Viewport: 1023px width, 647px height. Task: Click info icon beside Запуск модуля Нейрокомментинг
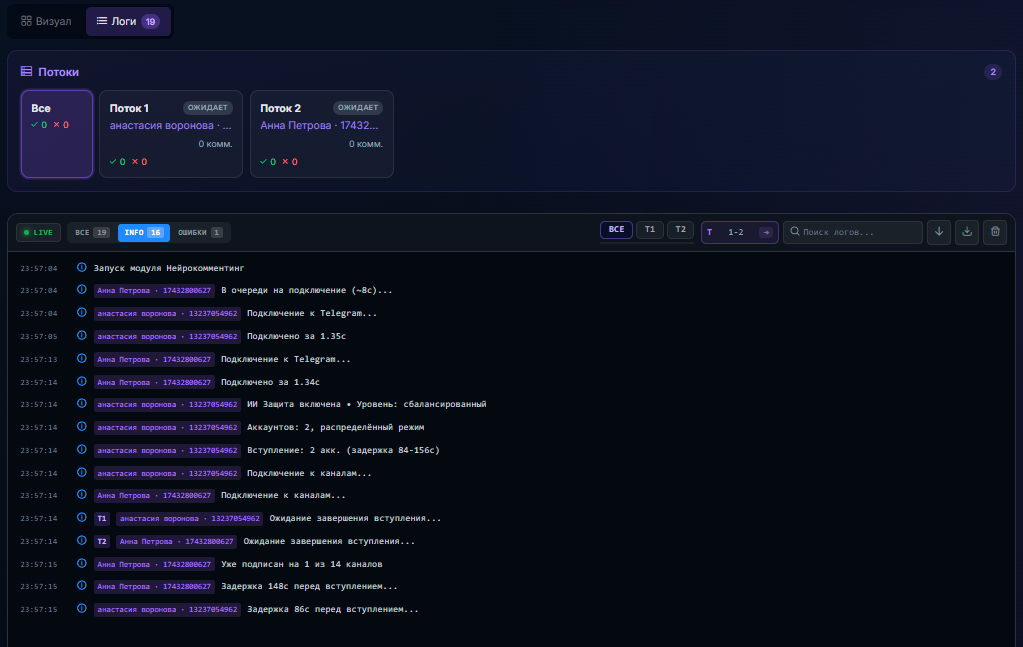(x=82, y=267)
